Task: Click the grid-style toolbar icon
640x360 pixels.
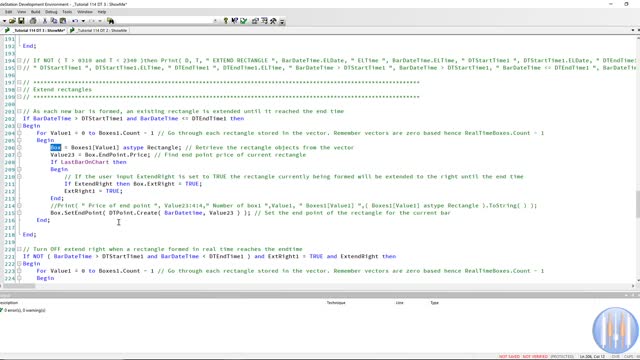Action: tap(264, 20)
